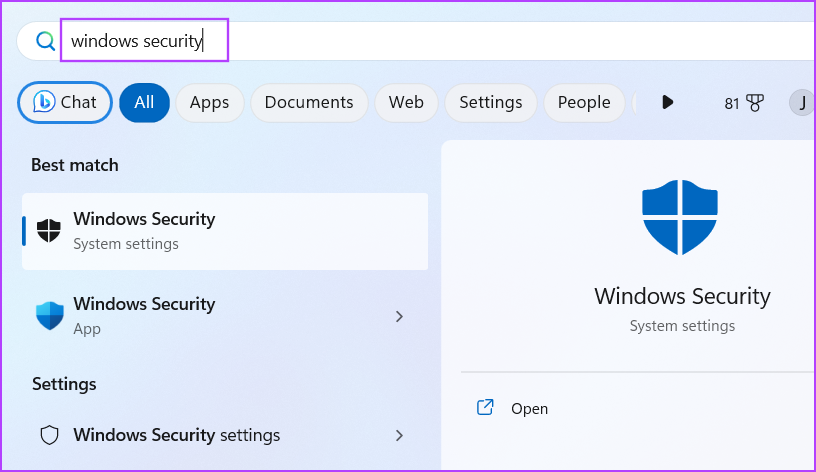The width and height of the screenshot is (816, 472).
Task: Select the All filter tab
Action: 144,102
